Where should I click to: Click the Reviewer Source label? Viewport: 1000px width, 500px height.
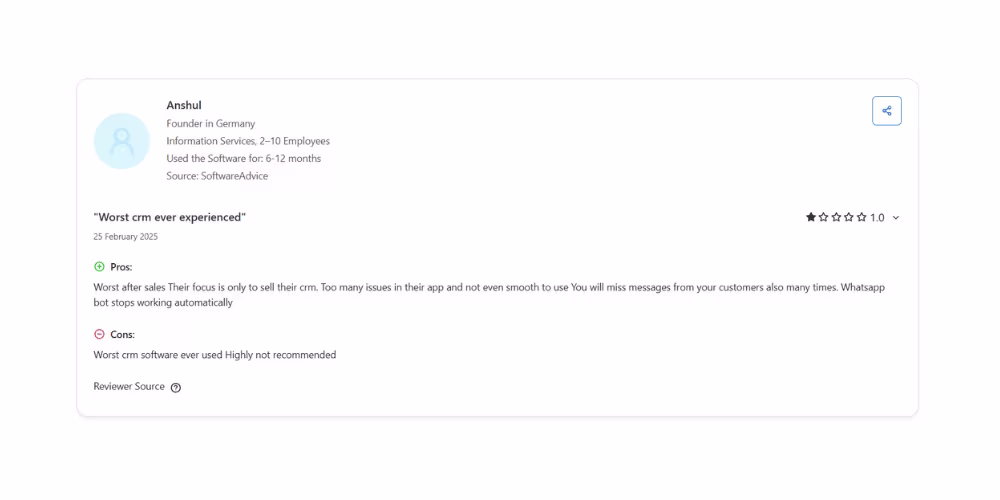[129, 387]
